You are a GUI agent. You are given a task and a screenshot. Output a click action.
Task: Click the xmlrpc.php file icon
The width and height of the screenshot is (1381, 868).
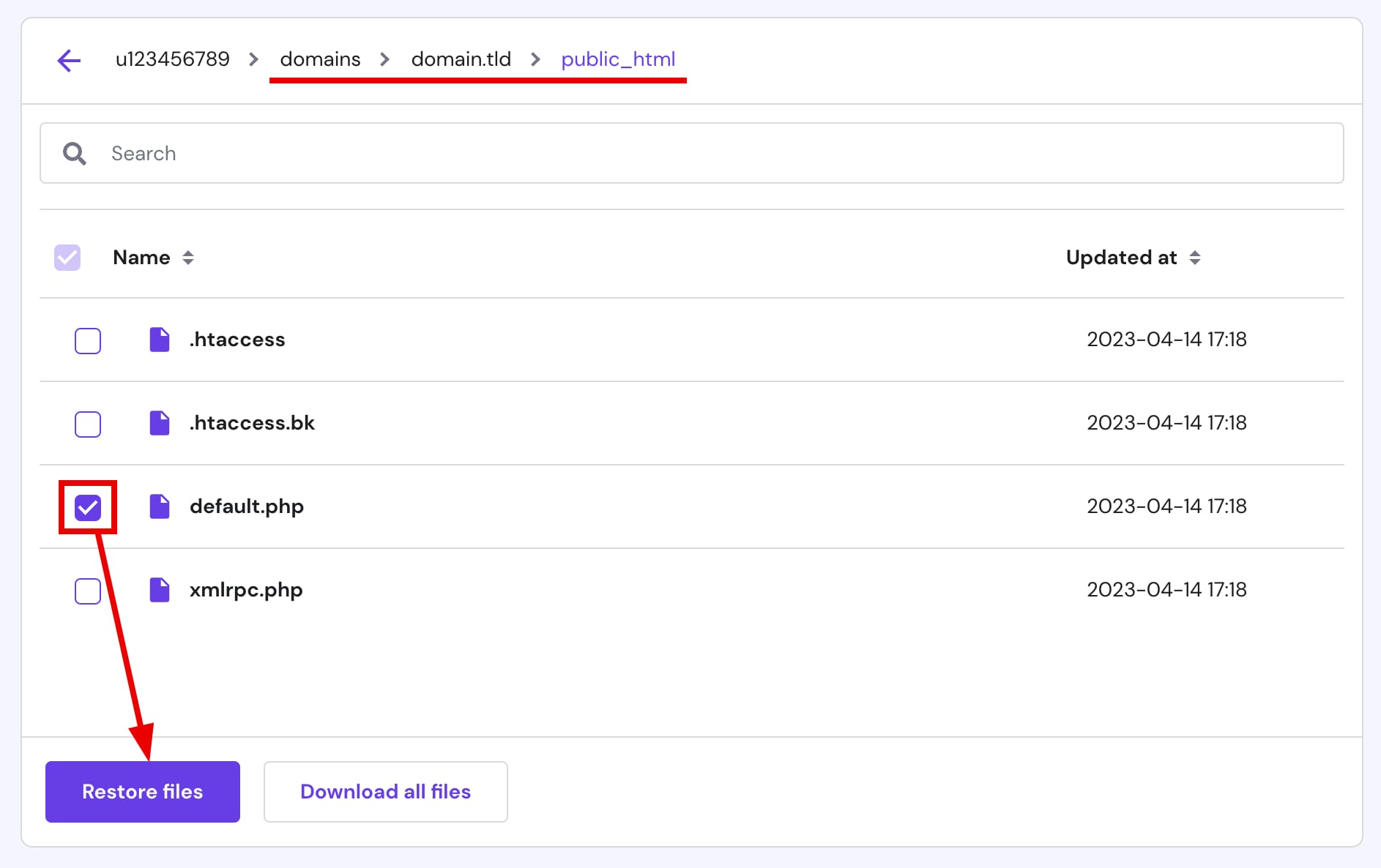[x=160, y=590]
